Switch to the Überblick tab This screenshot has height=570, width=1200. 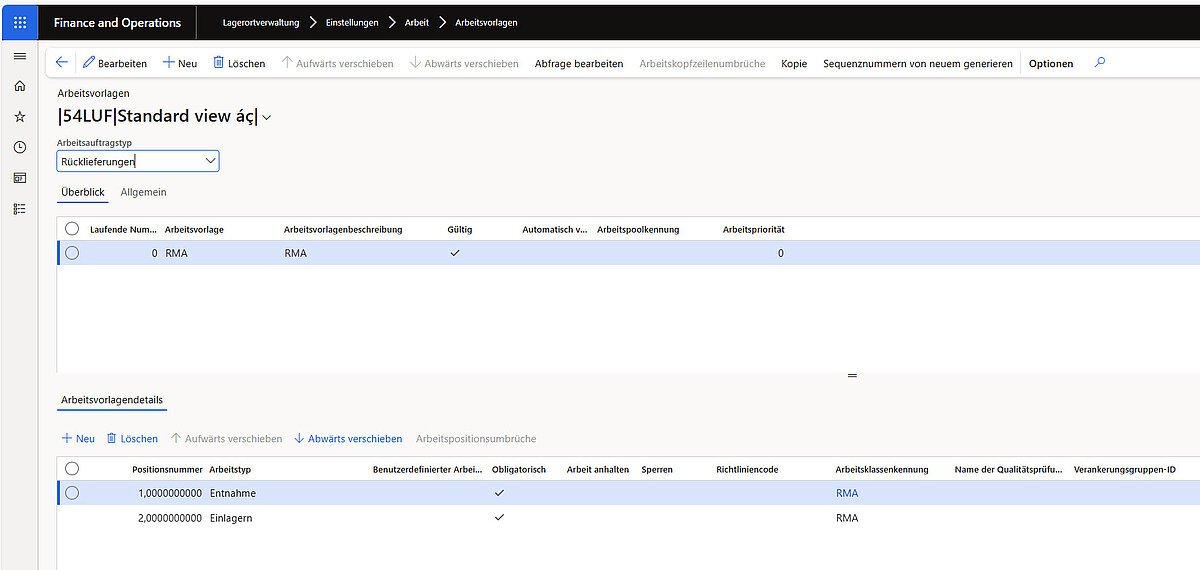(x=83, y=192)
